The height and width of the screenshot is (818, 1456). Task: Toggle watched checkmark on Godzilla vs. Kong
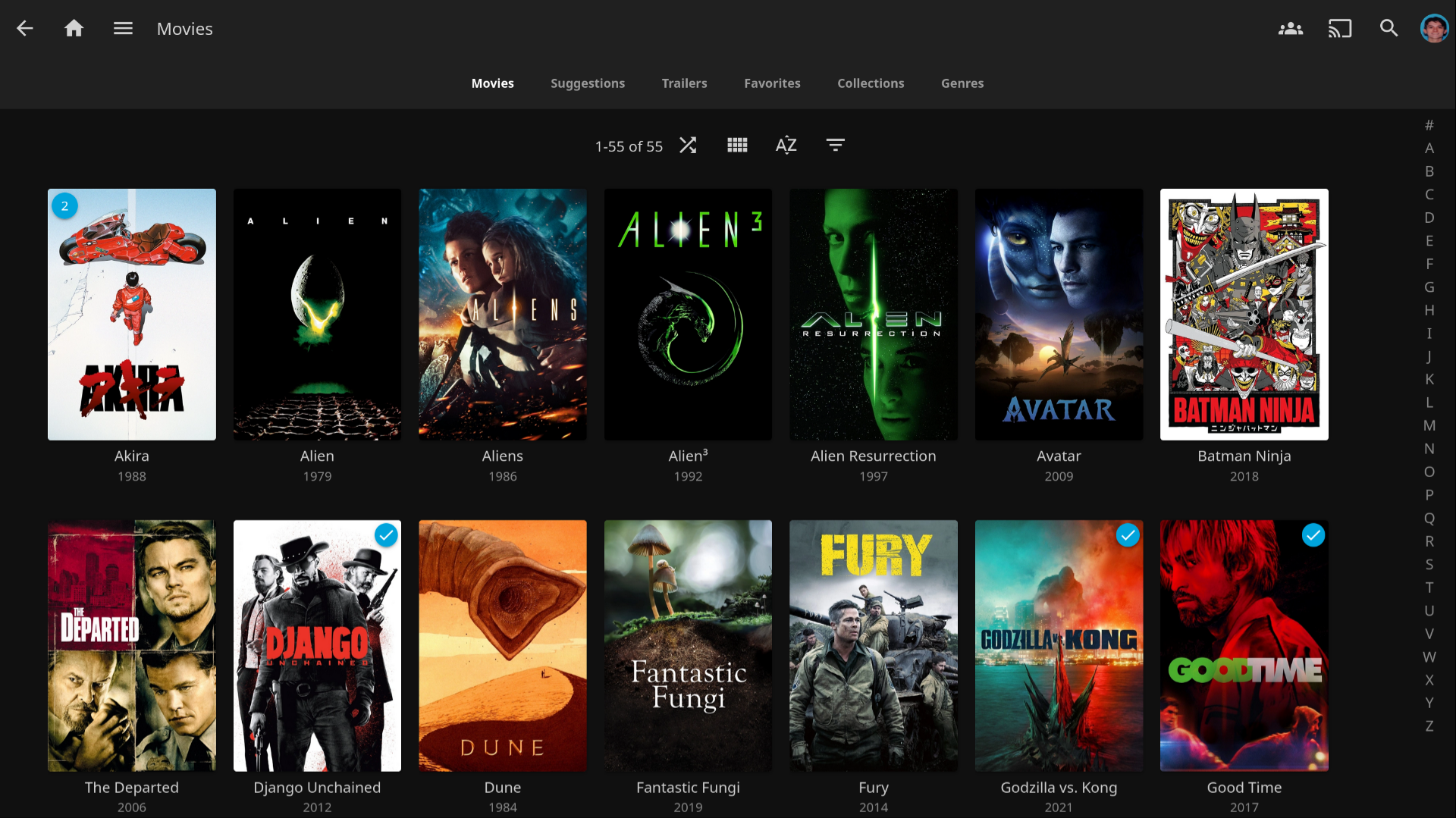click(1128, 536)
